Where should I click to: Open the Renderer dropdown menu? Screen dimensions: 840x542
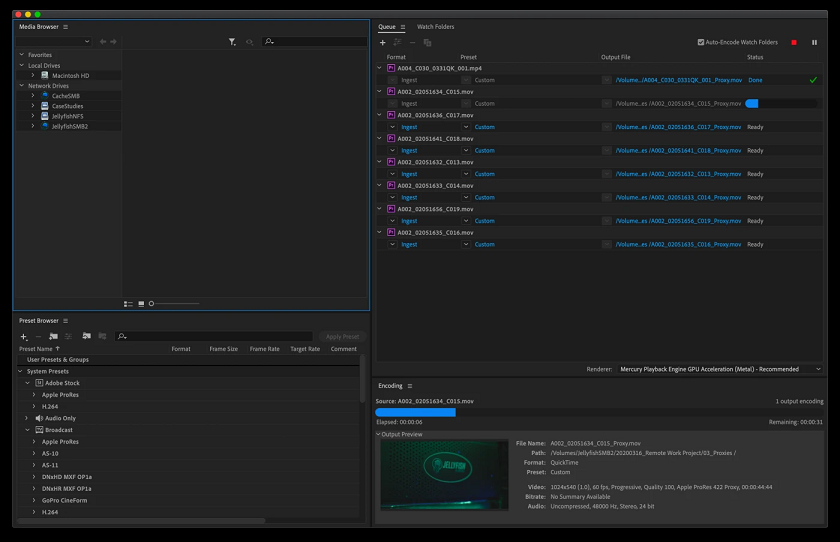[x=718, y=369]
